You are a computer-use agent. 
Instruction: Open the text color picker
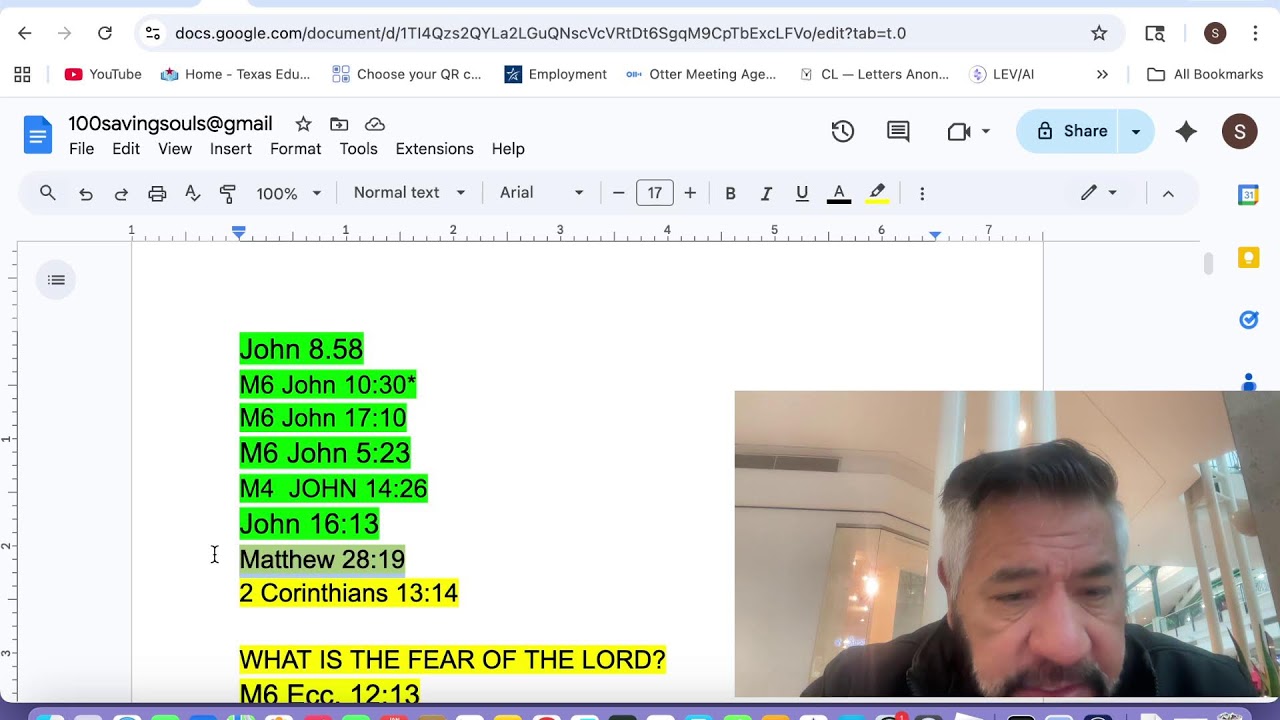(839, 193)
